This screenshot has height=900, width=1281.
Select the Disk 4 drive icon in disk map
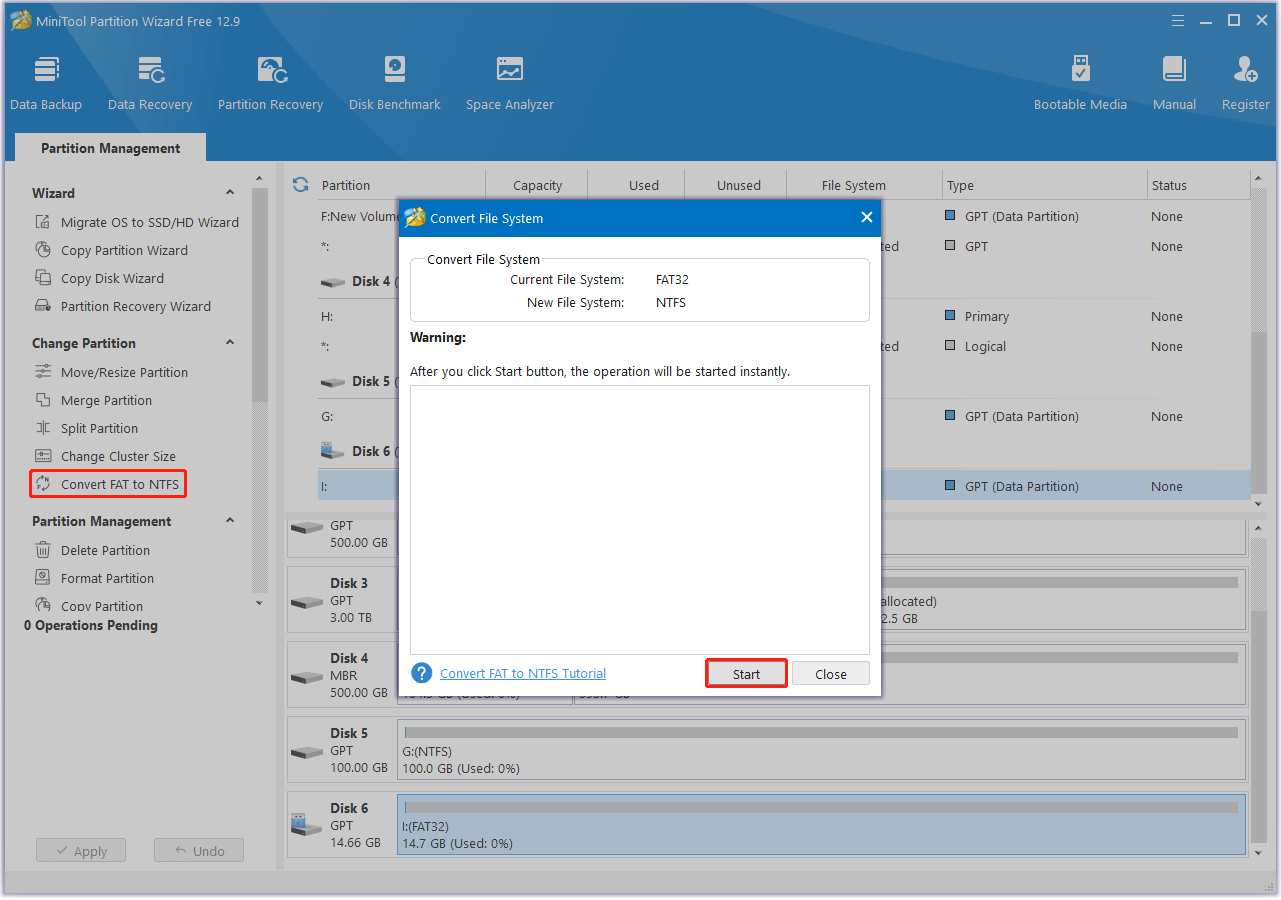tap(306, 676)
